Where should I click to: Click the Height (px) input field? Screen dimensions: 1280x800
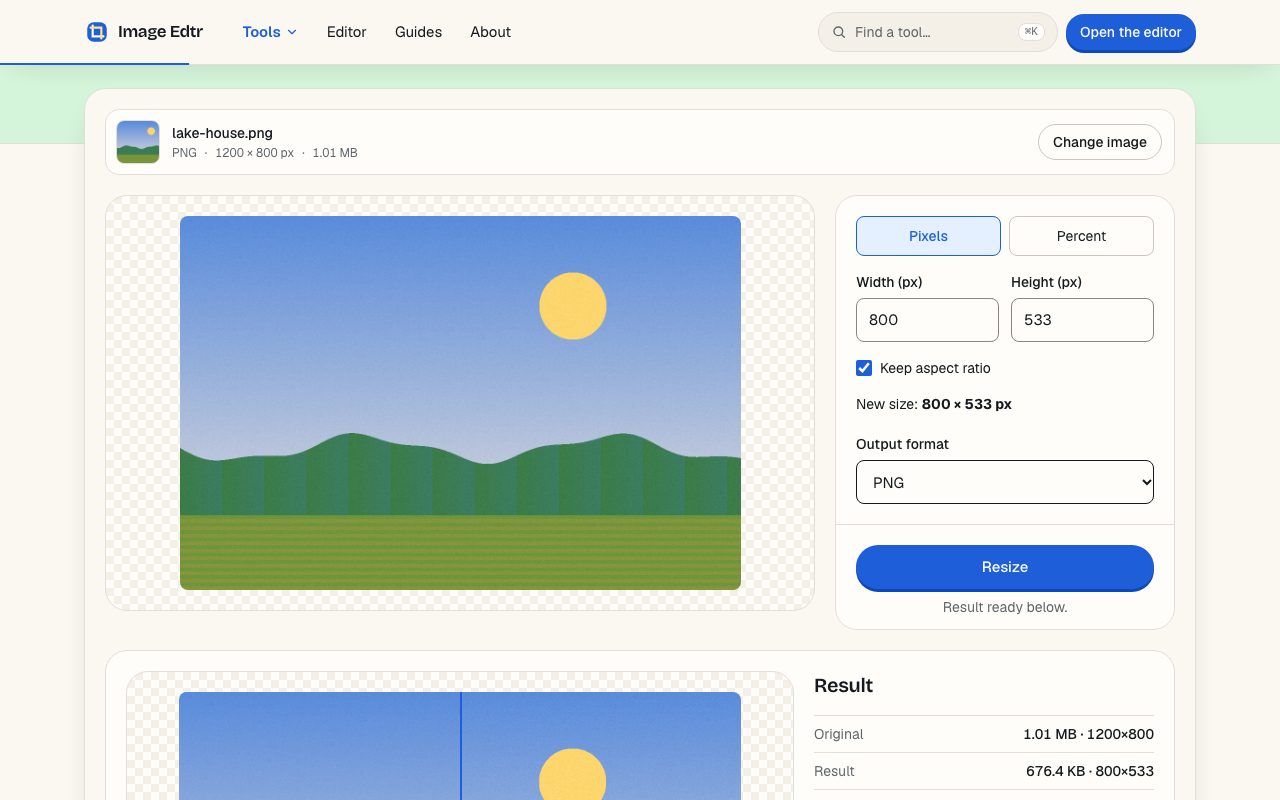(1082, 320)
